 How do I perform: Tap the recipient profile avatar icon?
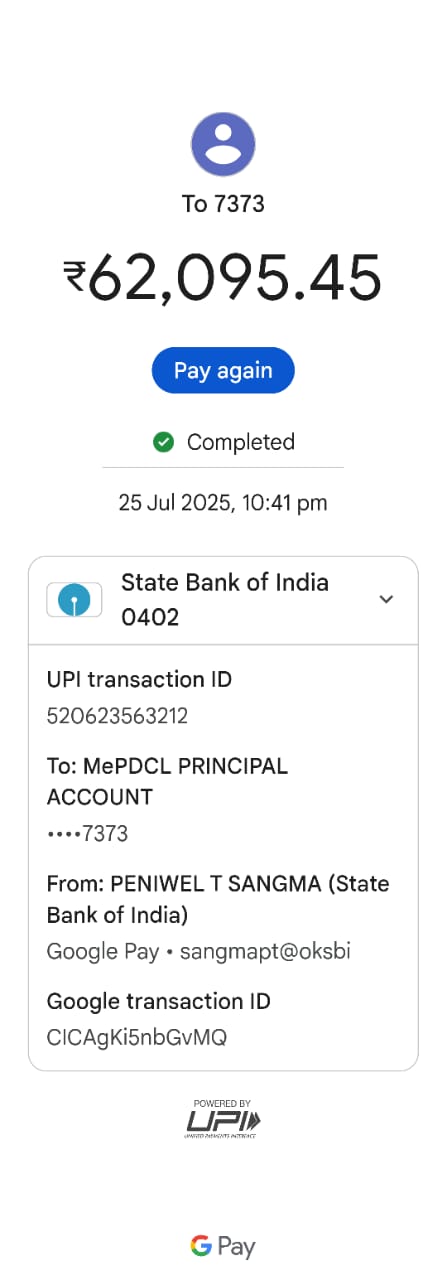click(x=223, y=145)
